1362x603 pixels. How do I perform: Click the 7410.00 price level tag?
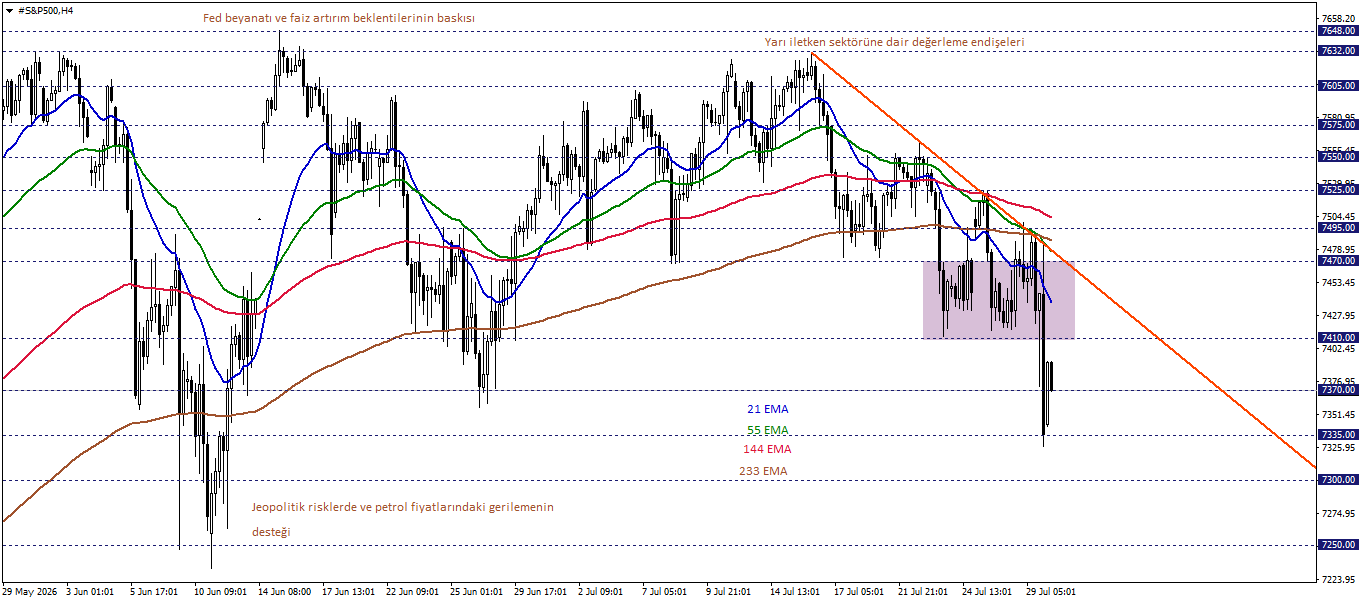tap(1338, 338)
